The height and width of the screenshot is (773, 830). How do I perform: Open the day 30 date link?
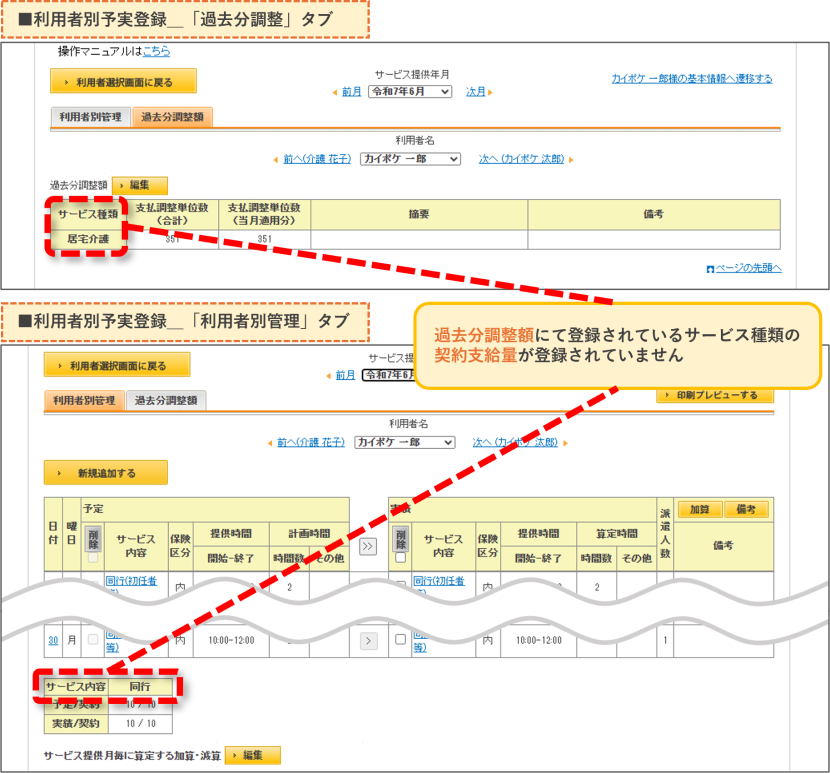point(53,641)
